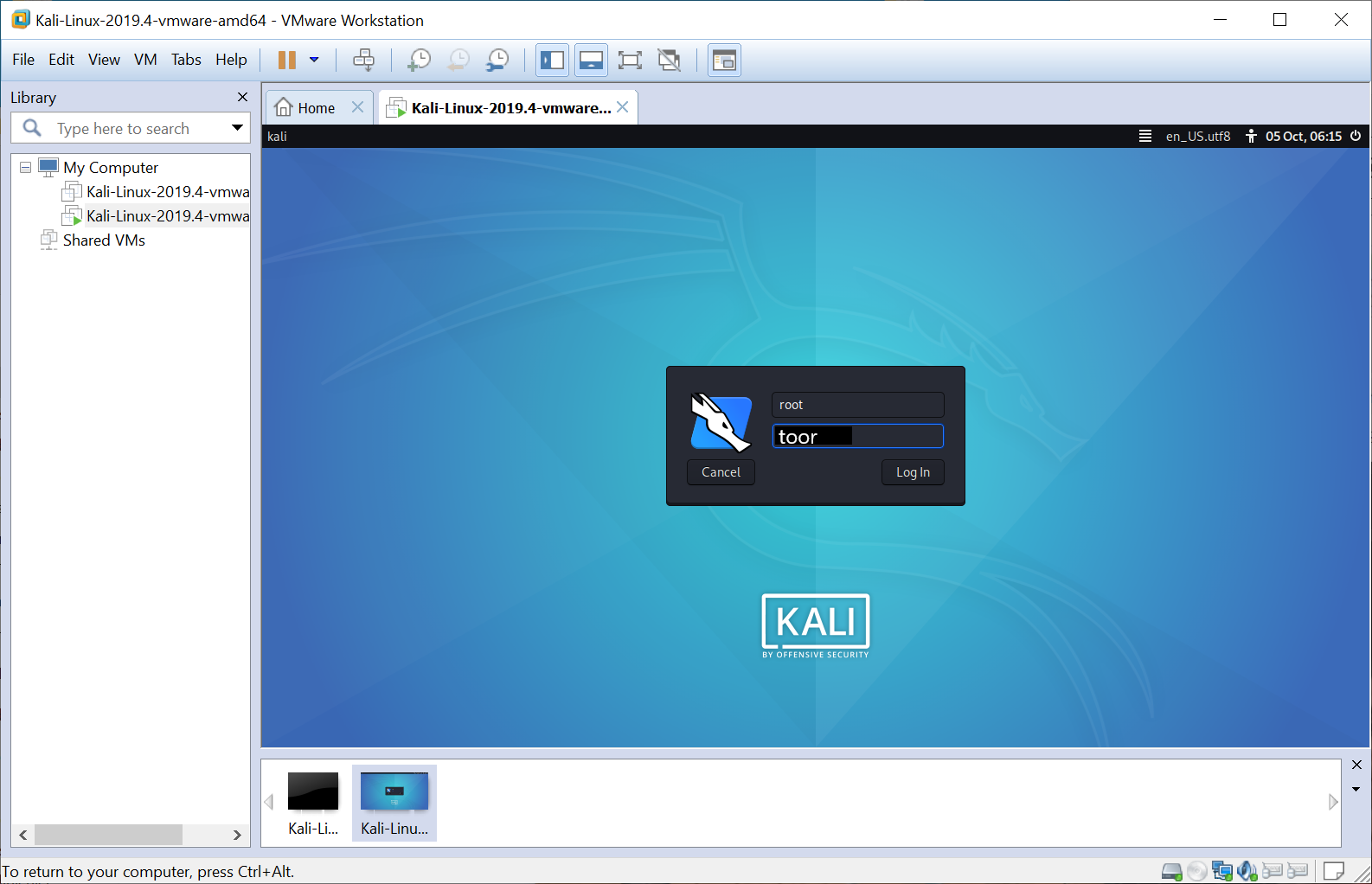Close the Home tab
This screenshot has height=884, width=1372.
coord(357,107)
